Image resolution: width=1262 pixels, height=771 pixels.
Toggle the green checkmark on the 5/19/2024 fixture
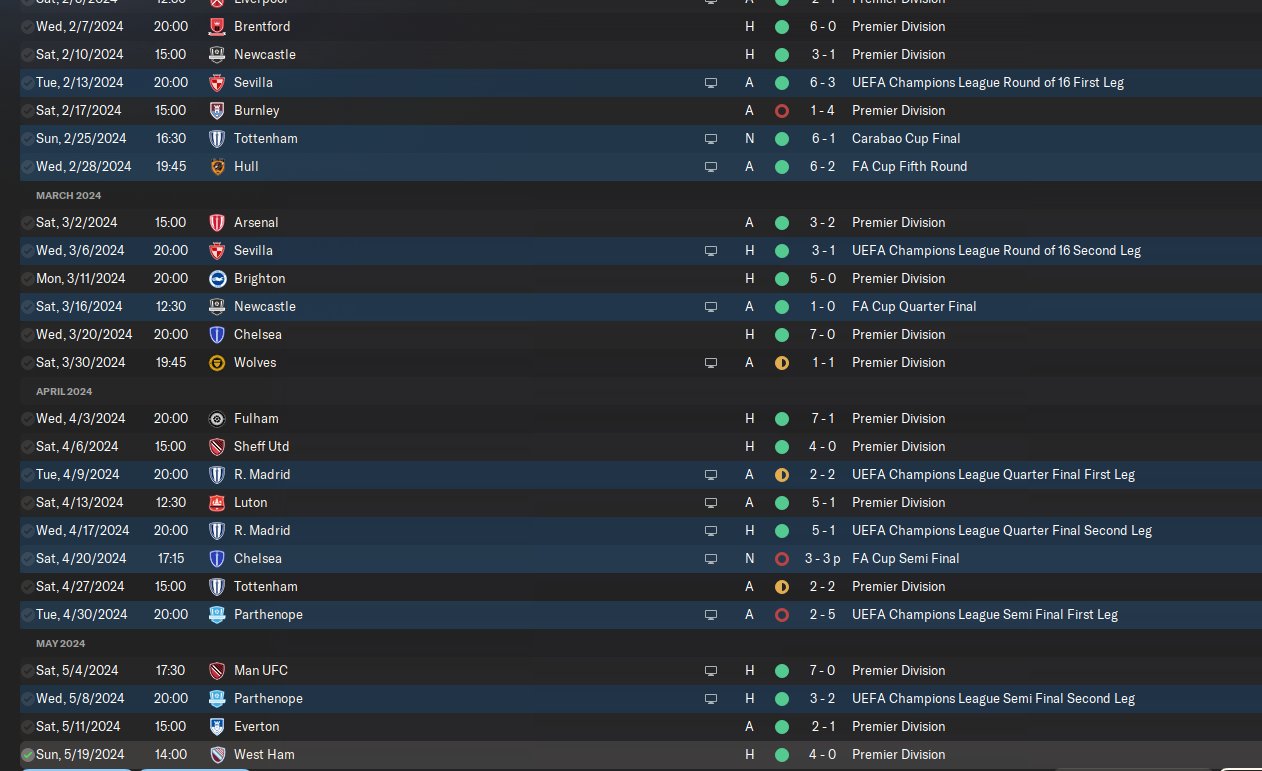click(x=27, y=754)
